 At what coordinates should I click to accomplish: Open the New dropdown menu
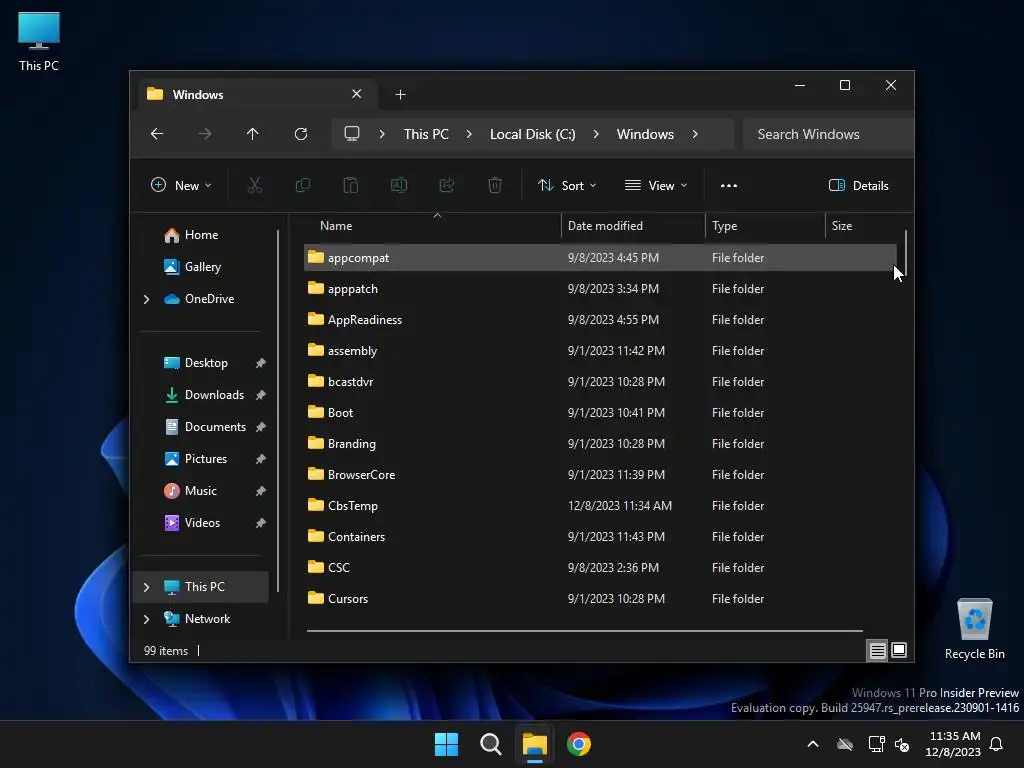[x=181, y=185]
